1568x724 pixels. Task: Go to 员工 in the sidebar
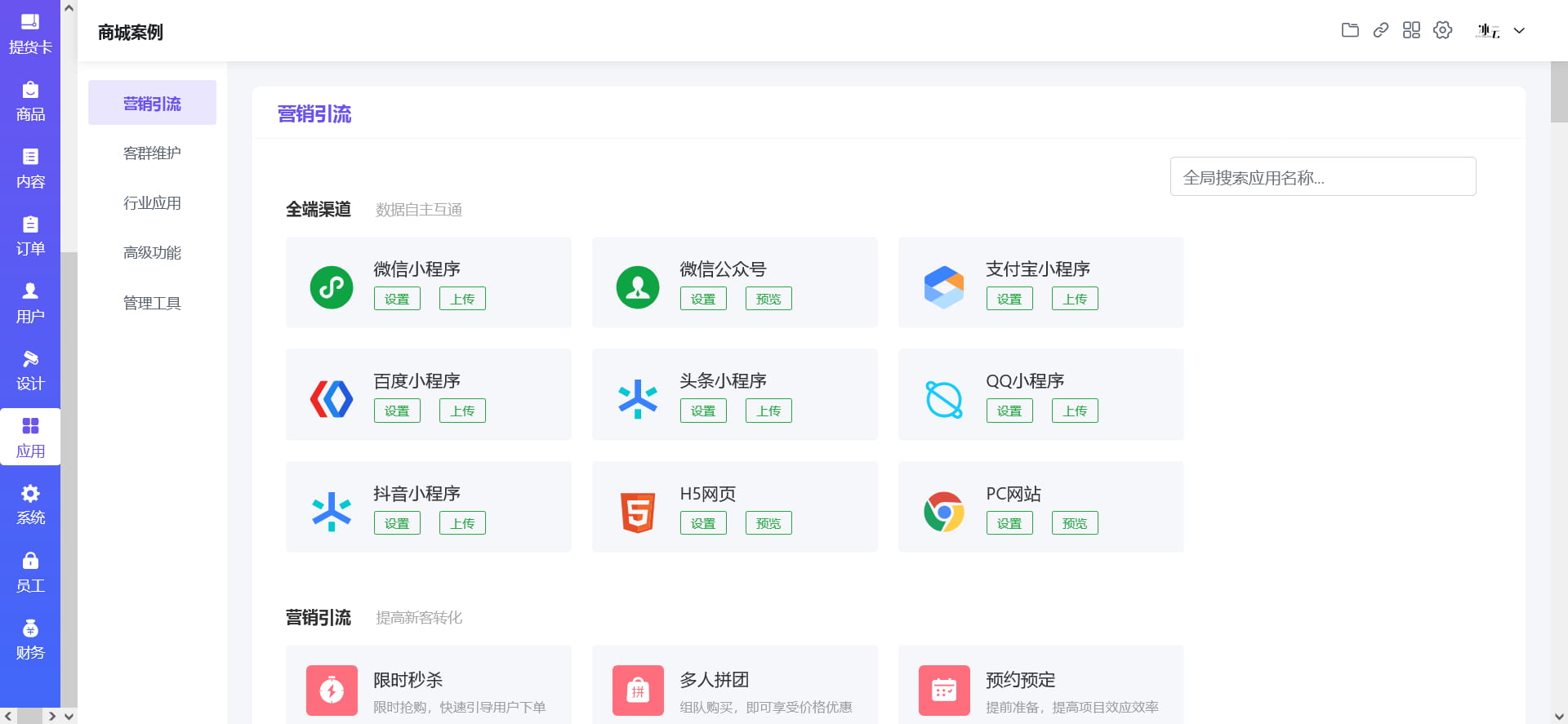tap(30, 572)
